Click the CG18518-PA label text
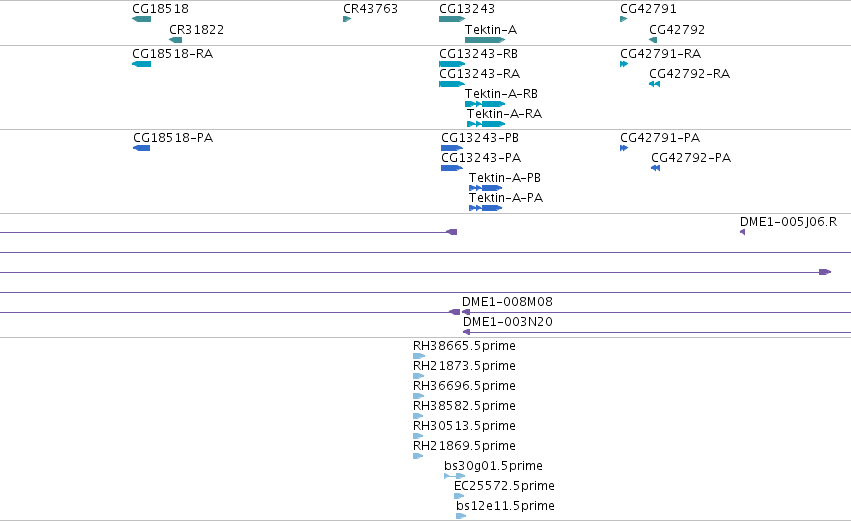This screenshot has width=851, height=521. click(173, 138)
